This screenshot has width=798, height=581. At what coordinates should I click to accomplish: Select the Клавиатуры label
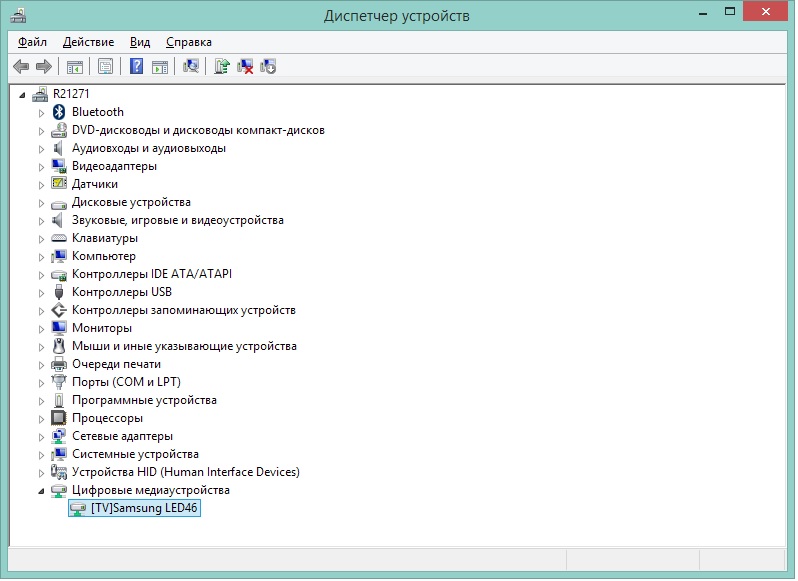105,238
